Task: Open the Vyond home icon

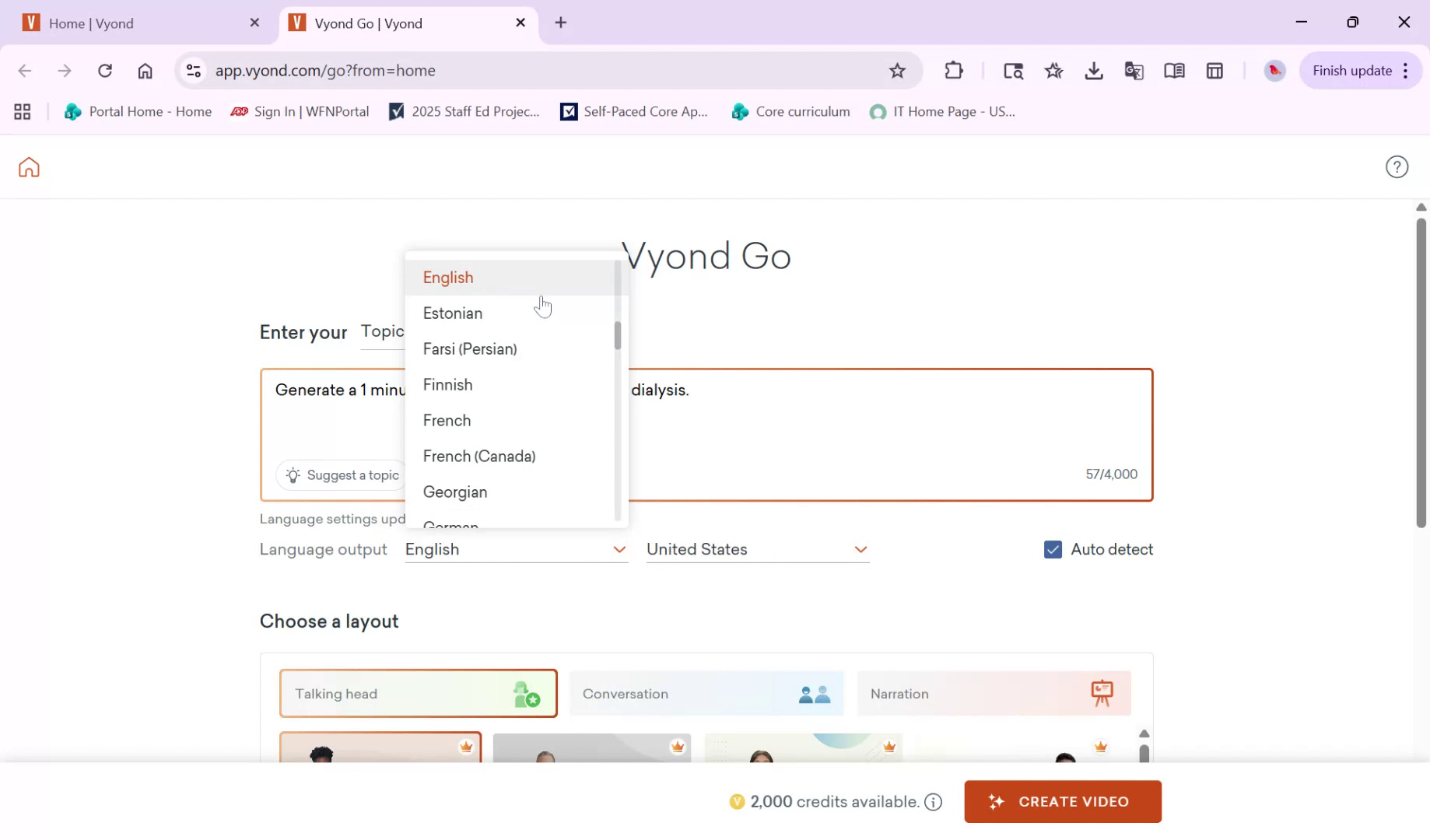Action: tap(28, 166)
